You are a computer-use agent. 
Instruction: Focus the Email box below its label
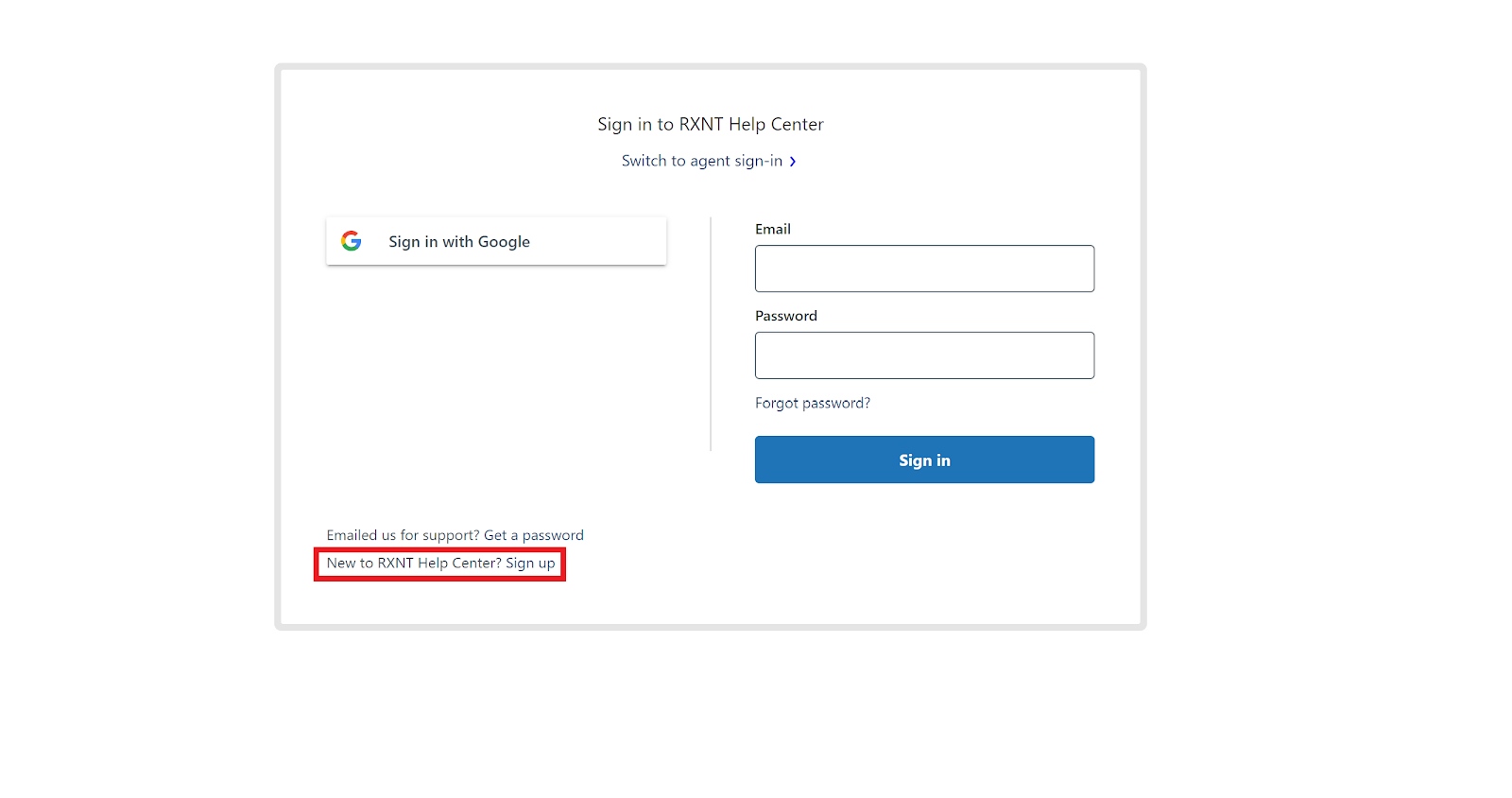point(924,269)
